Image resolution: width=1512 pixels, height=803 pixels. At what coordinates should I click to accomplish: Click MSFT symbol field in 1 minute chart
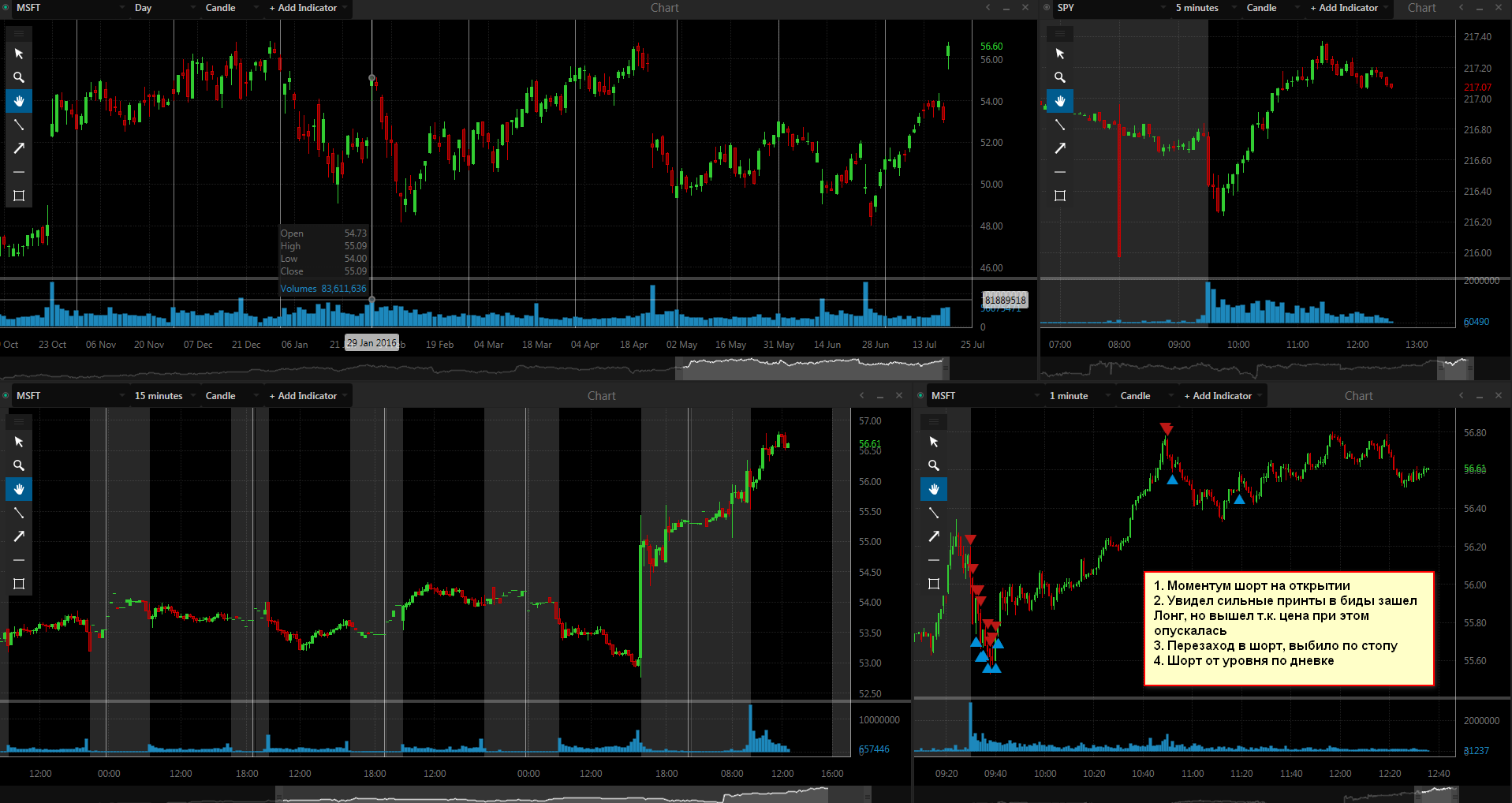984,396
